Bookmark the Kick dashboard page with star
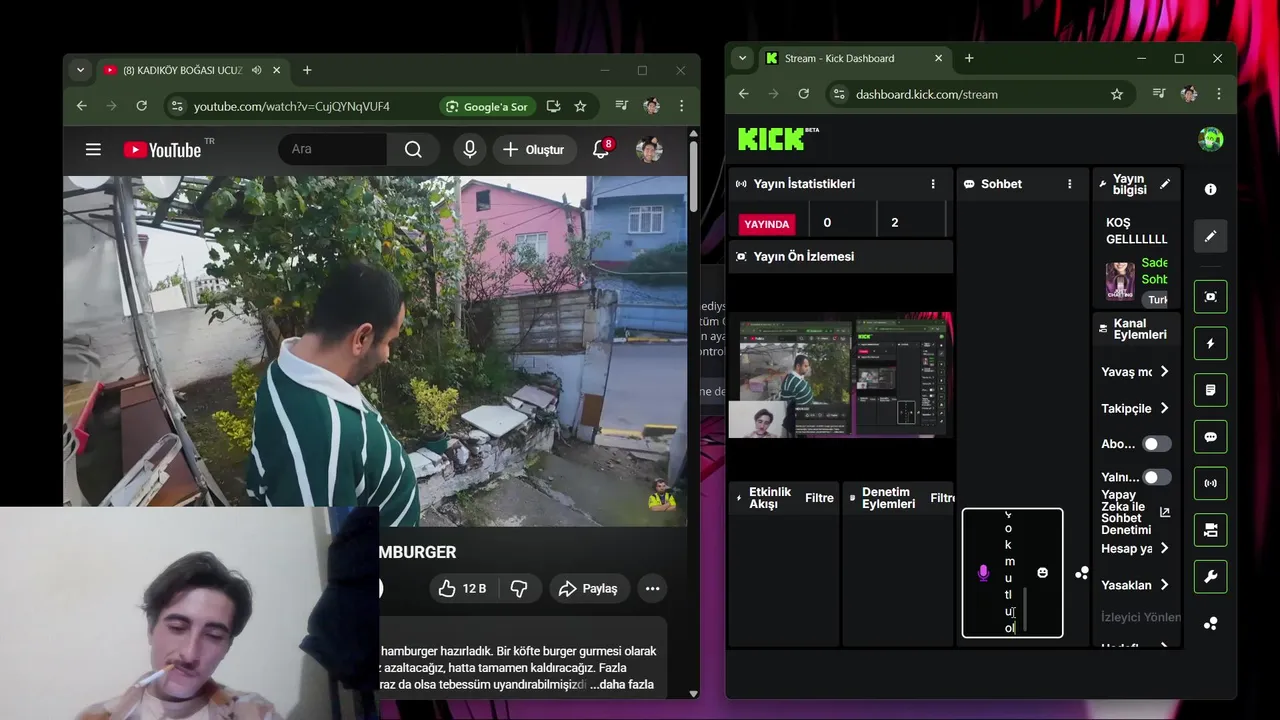The width and height of the screenshot is (1280, 720). pos(1117,94)
